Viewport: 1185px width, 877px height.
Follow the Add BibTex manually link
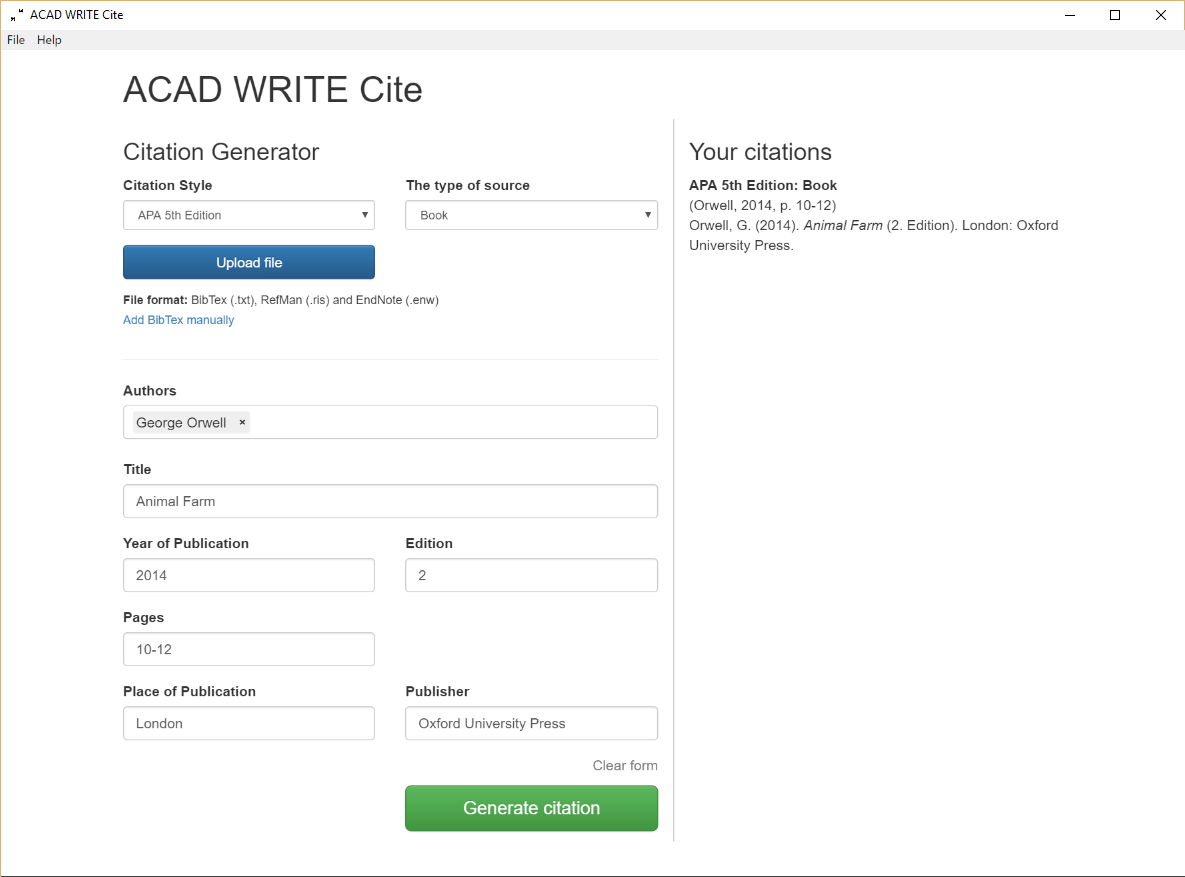click(178, 320)
